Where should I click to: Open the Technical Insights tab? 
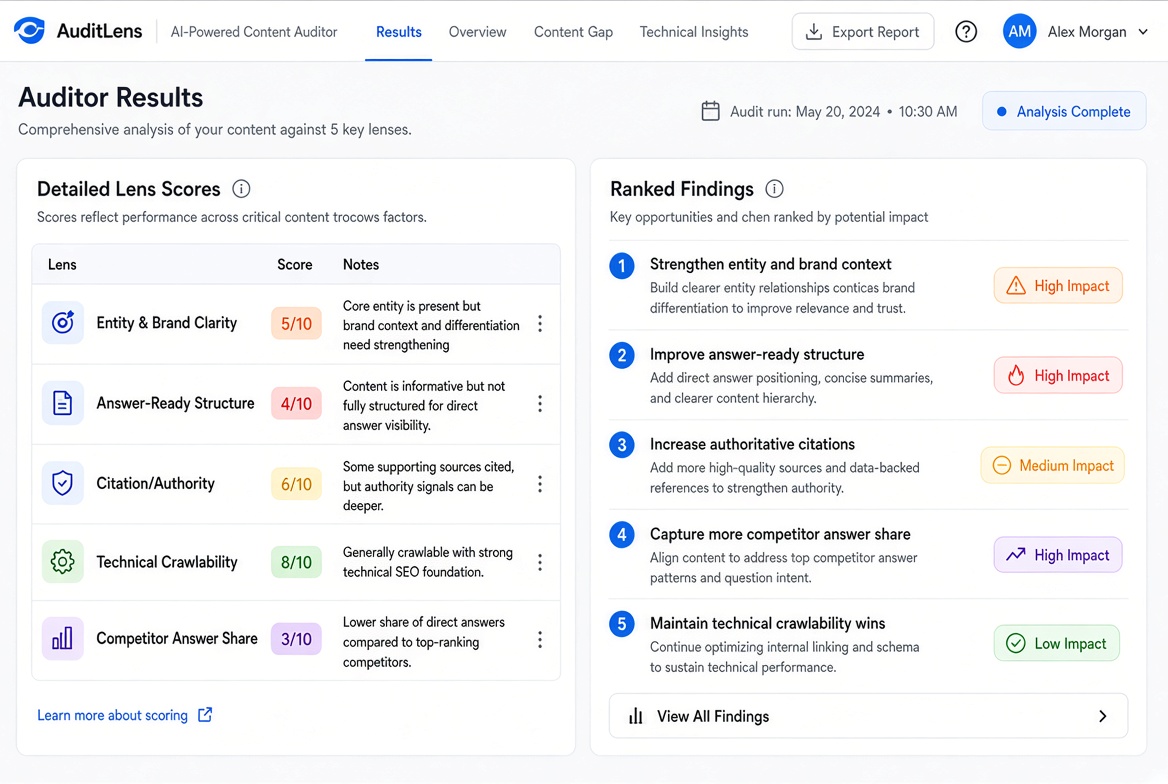[x=694, y=32]
